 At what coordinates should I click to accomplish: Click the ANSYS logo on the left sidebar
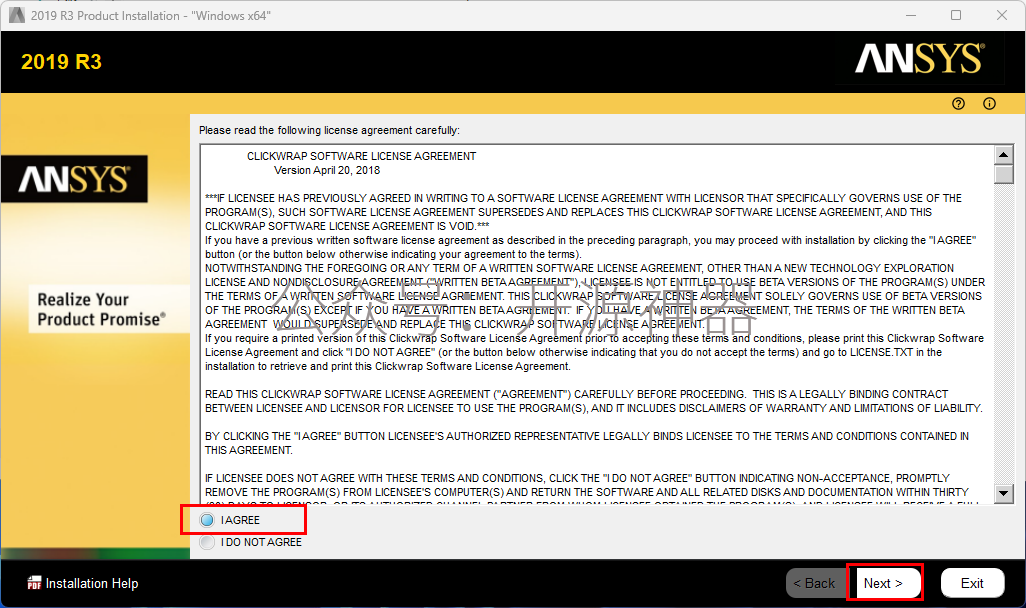click(74, 179)
